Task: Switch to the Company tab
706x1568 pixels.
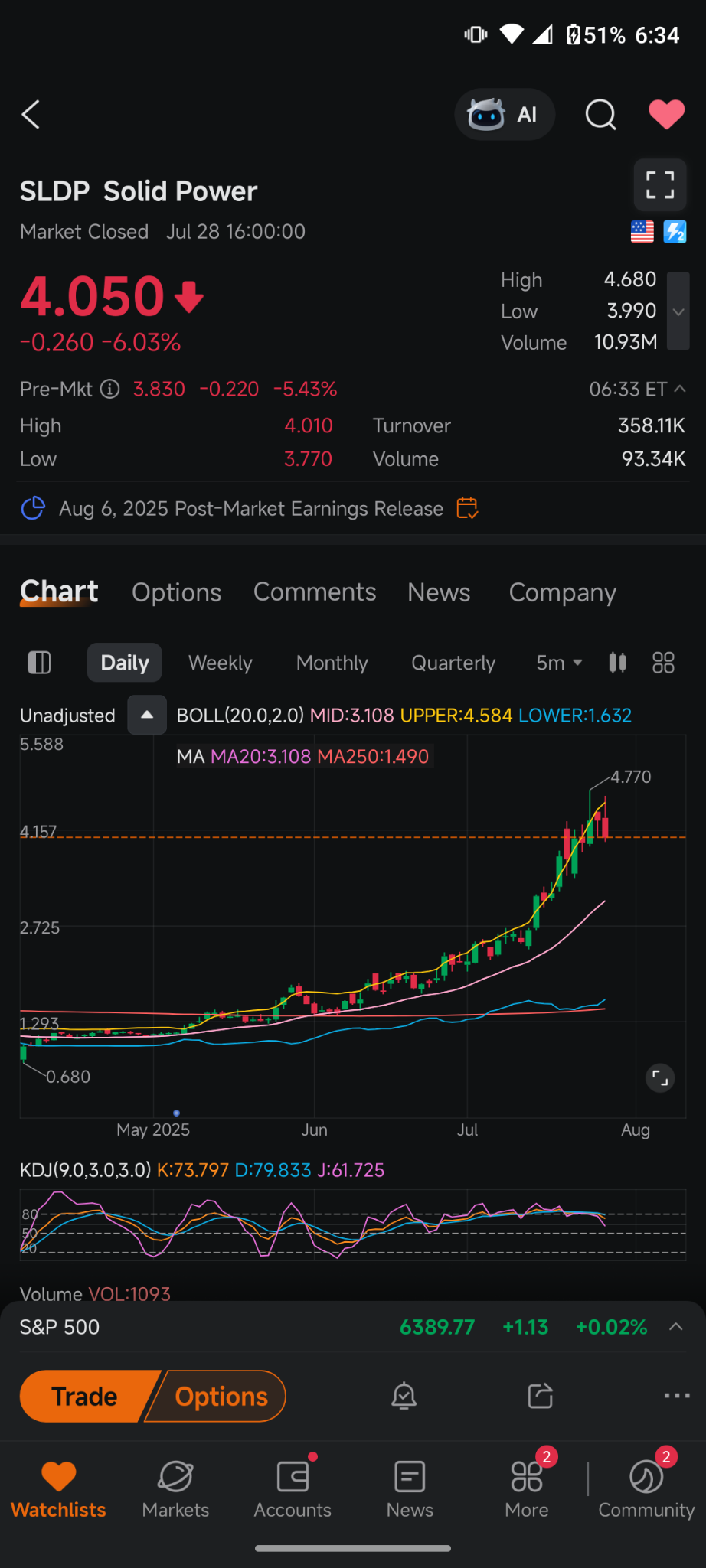Action: point(563,593)
